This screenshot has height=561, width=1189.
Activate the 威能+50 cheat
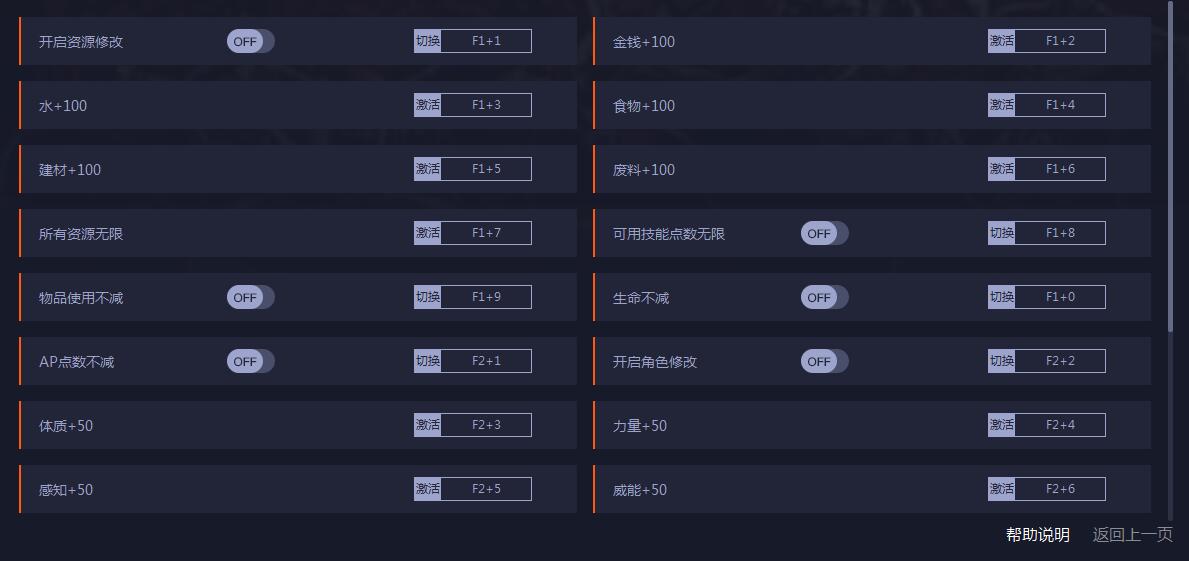[x=1001, y=489]
